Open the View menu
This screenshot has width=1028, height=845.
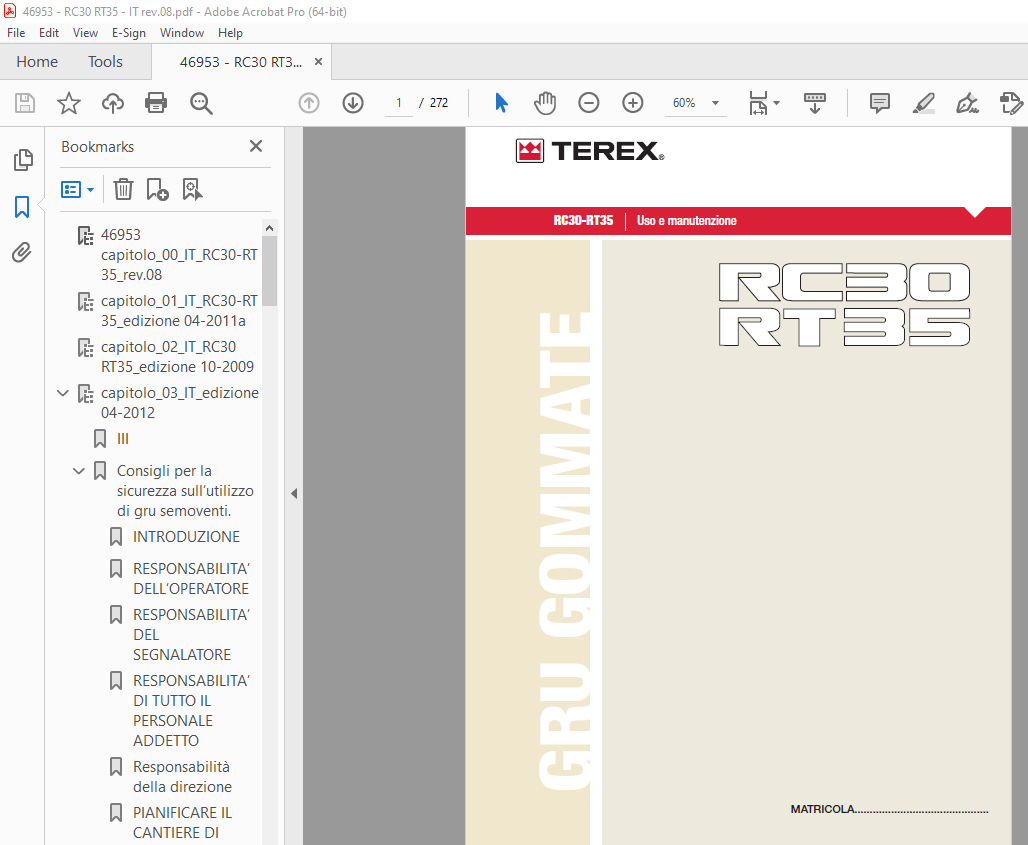[85, 33]
